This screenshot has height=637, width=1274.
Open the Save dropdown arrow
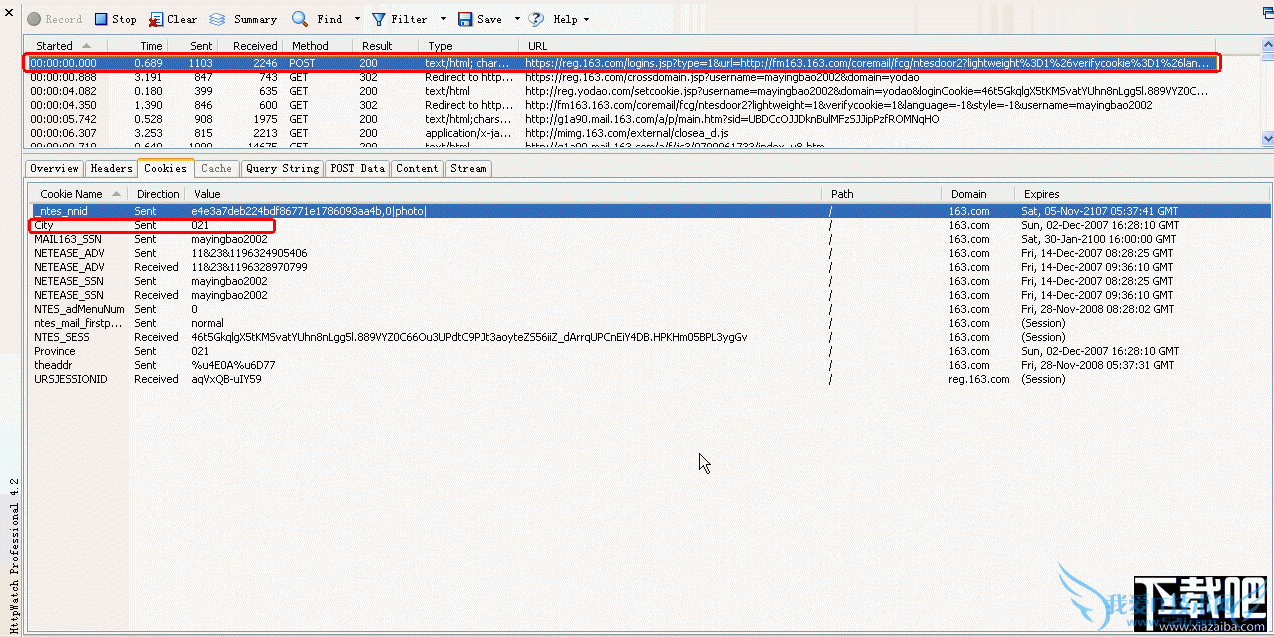(515, 18)
